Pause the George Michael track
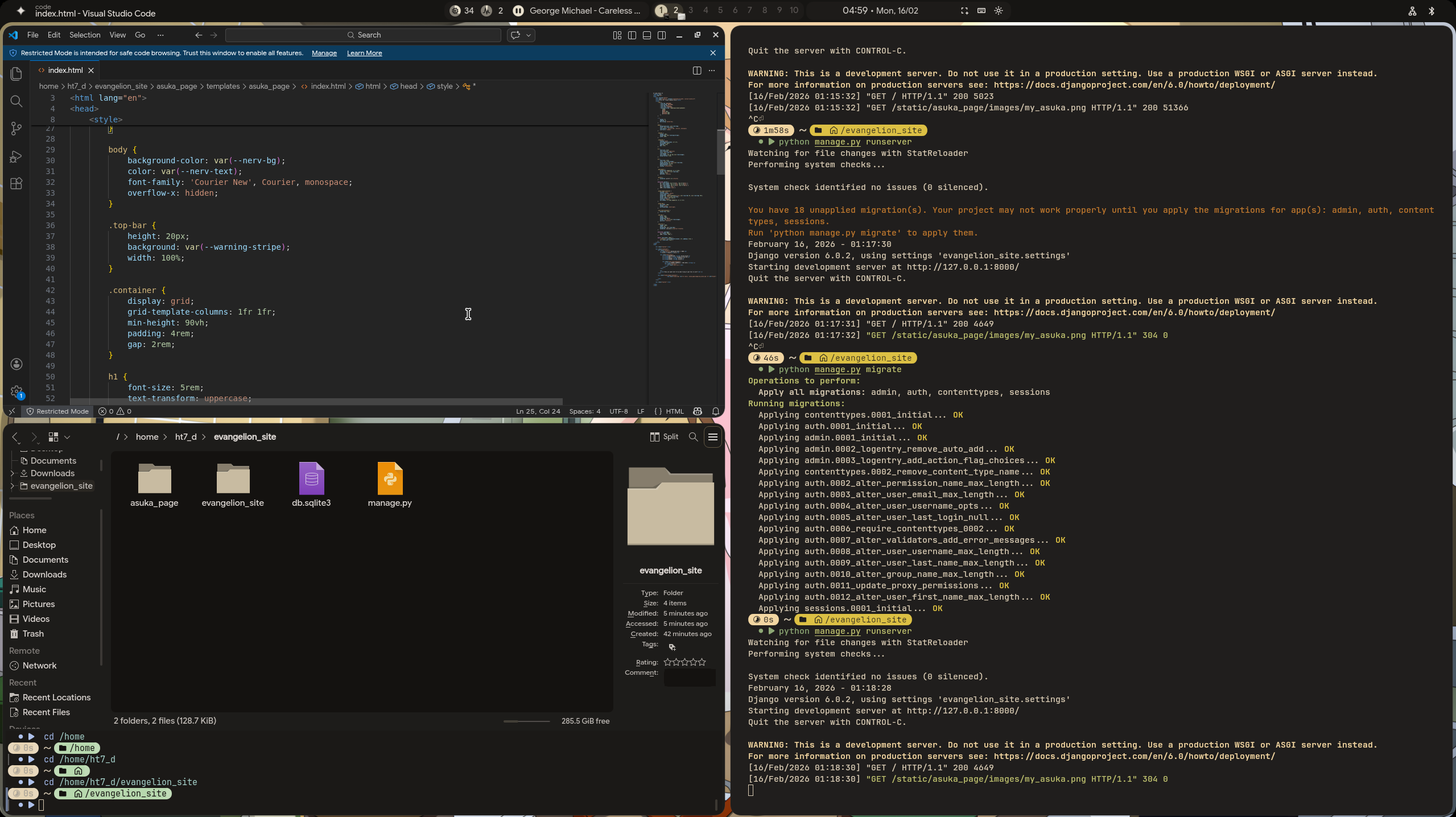Viewport: 1456px width, 817px height. pos(518,11)
